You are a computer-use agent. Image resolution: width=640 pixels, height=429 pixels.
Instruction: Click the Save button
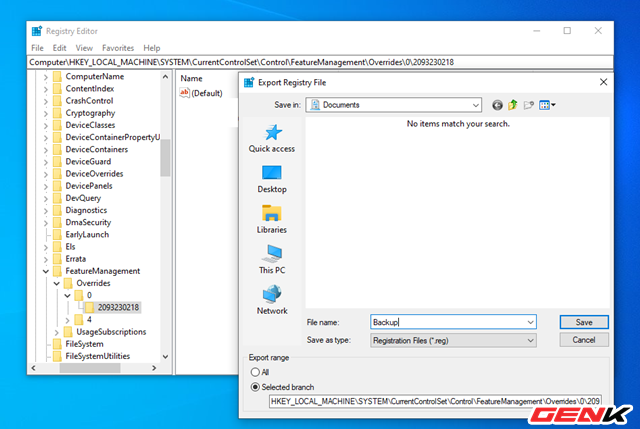point(584,322)
